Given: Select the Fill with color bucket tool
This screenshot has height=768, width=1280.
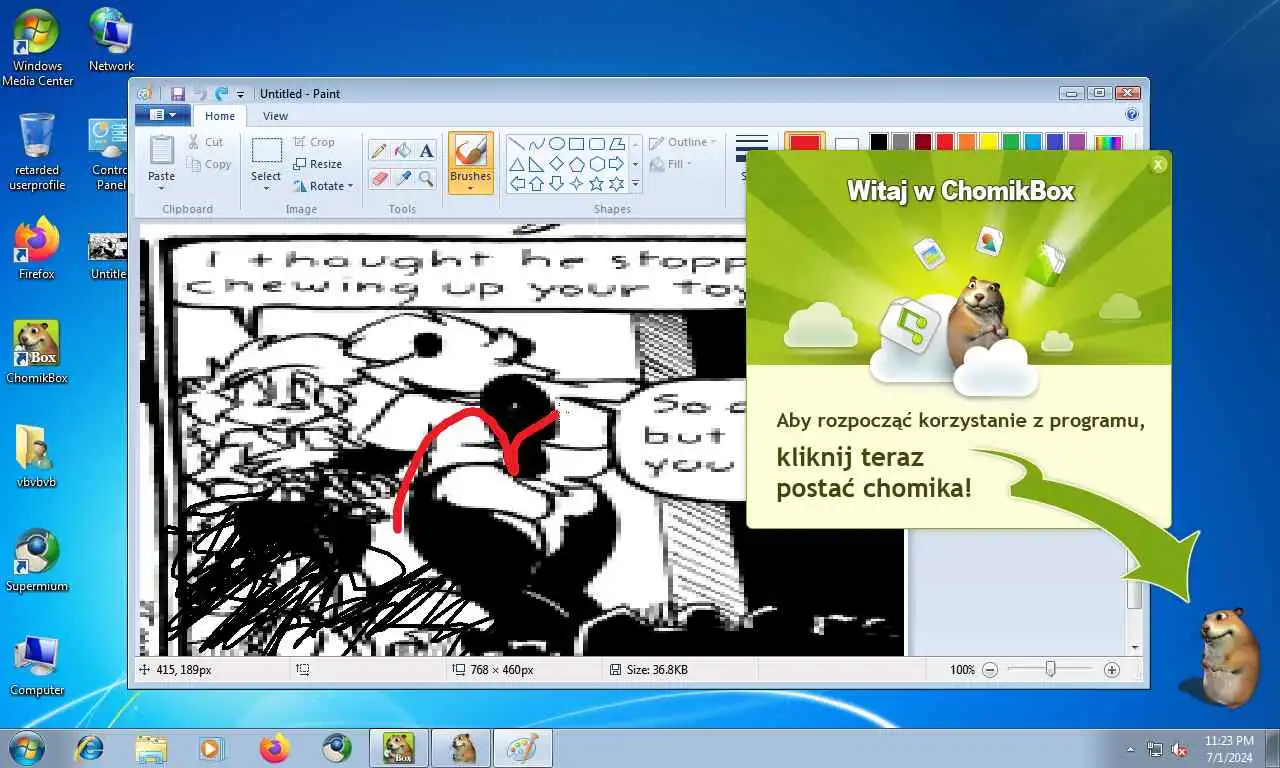Looking at the screenshot, I should pyautogui.click(x=402, y=151).
